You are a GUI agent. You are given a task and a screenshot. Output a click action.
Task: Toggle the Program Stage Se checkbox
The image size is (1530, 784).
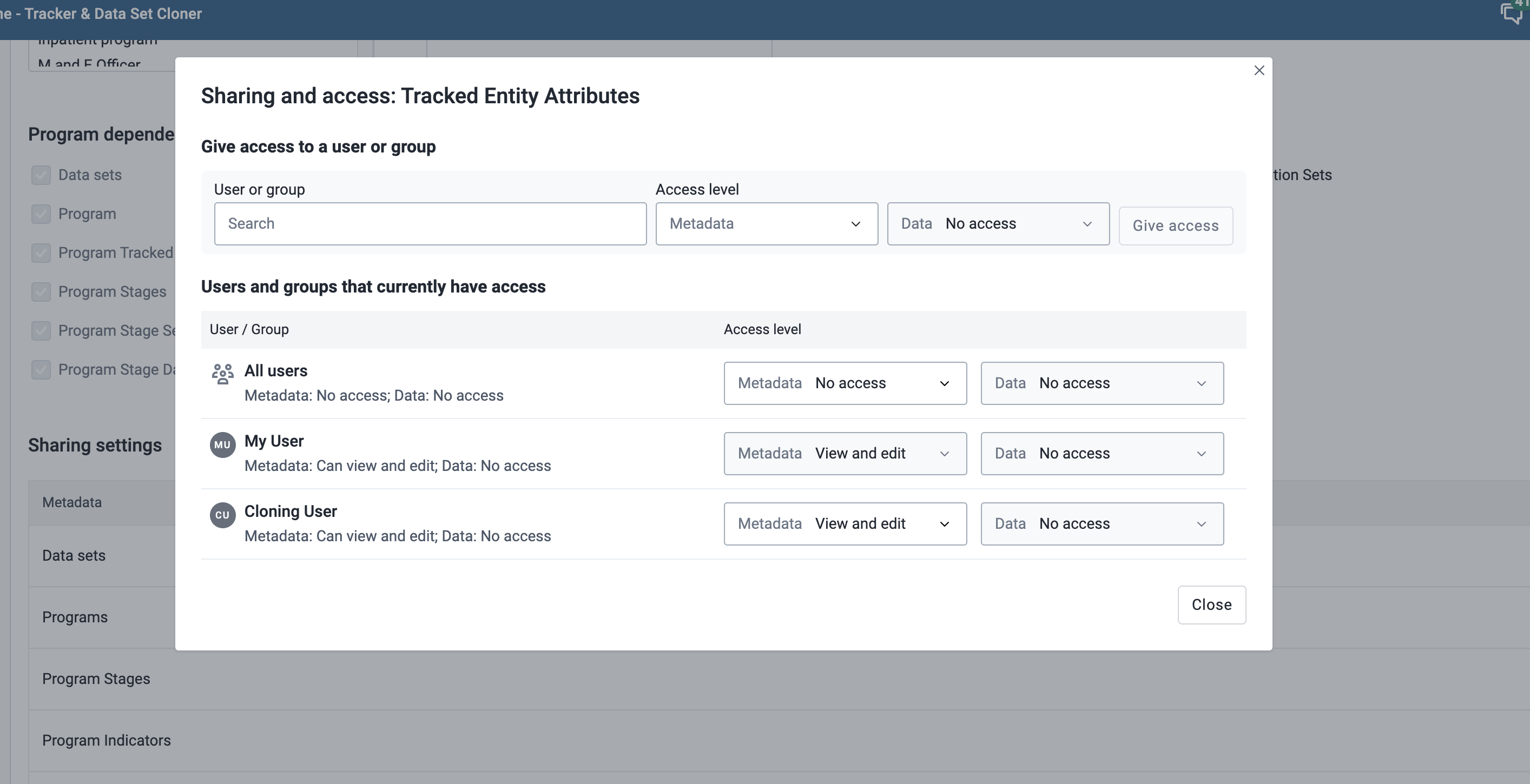pos(41,330)
